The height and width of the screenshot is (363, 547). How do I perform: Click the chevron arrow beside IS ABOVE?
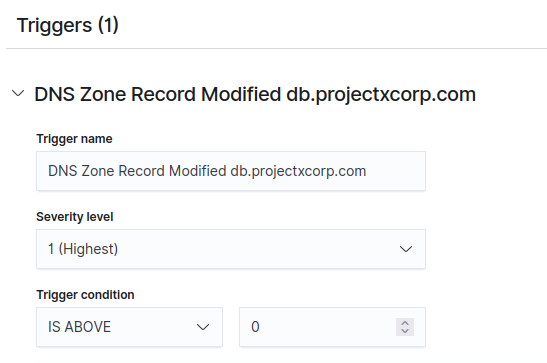203,327
